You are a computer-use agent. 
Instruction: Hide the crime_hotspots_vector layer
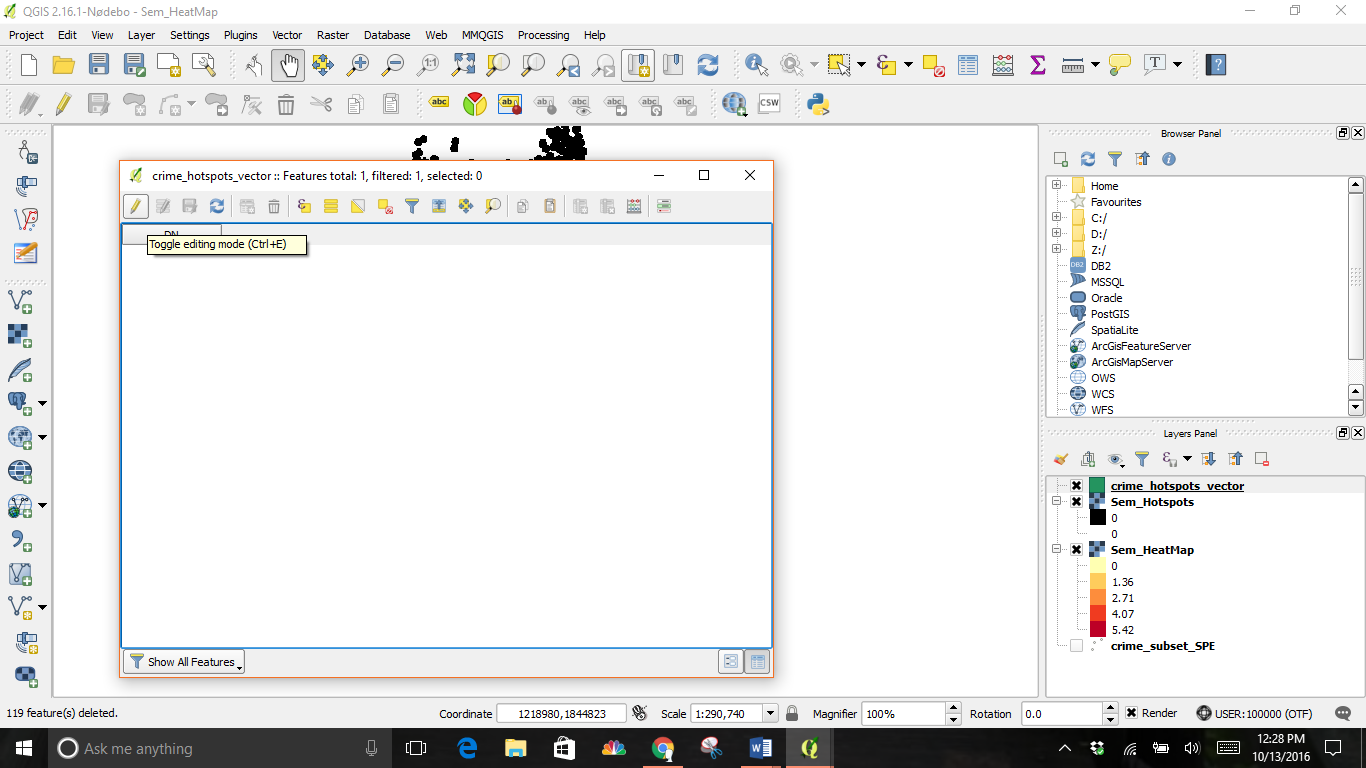[1076, 486]
